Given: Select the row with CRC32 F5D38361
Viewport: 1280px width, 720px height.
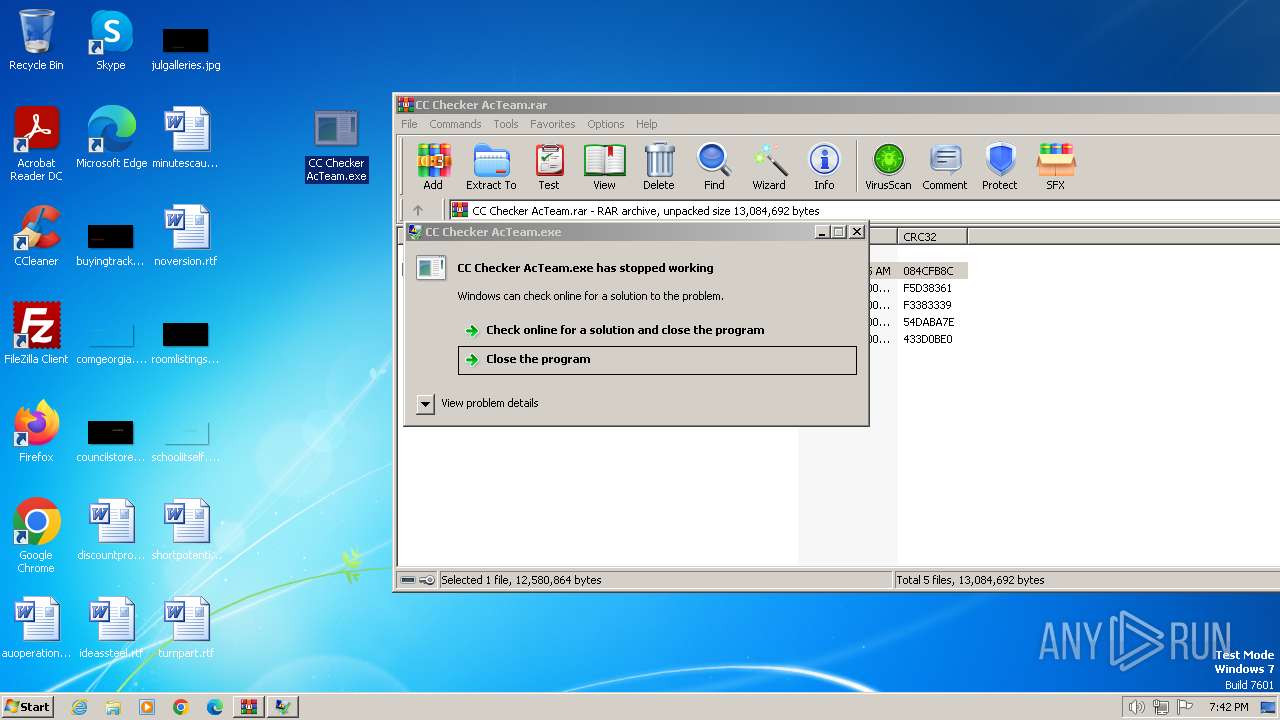Looking at the screenshot, I should tap(928, 288).
